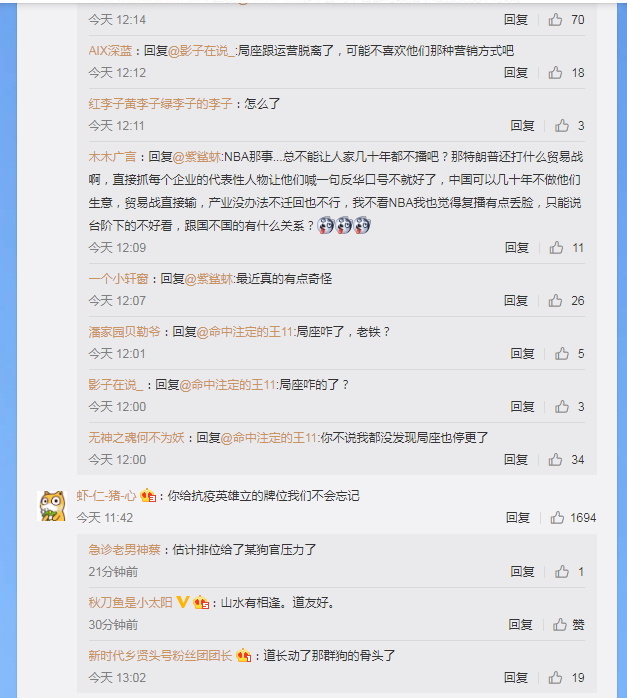Click the verified V badge of 秋刀鱼是小太阳
Viewport: 627px width, 698px height.
point(182,602)
